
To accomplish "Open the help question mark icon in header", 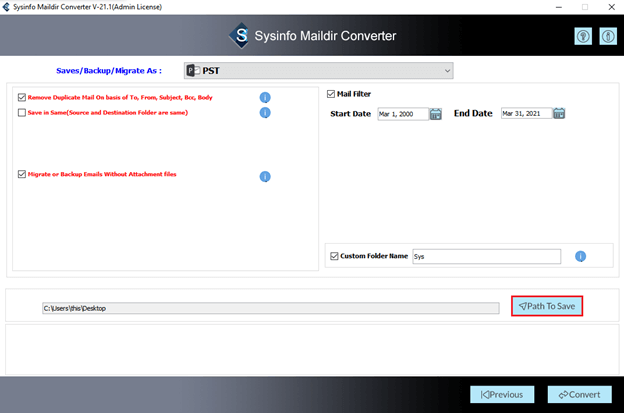I will [583, 37].
